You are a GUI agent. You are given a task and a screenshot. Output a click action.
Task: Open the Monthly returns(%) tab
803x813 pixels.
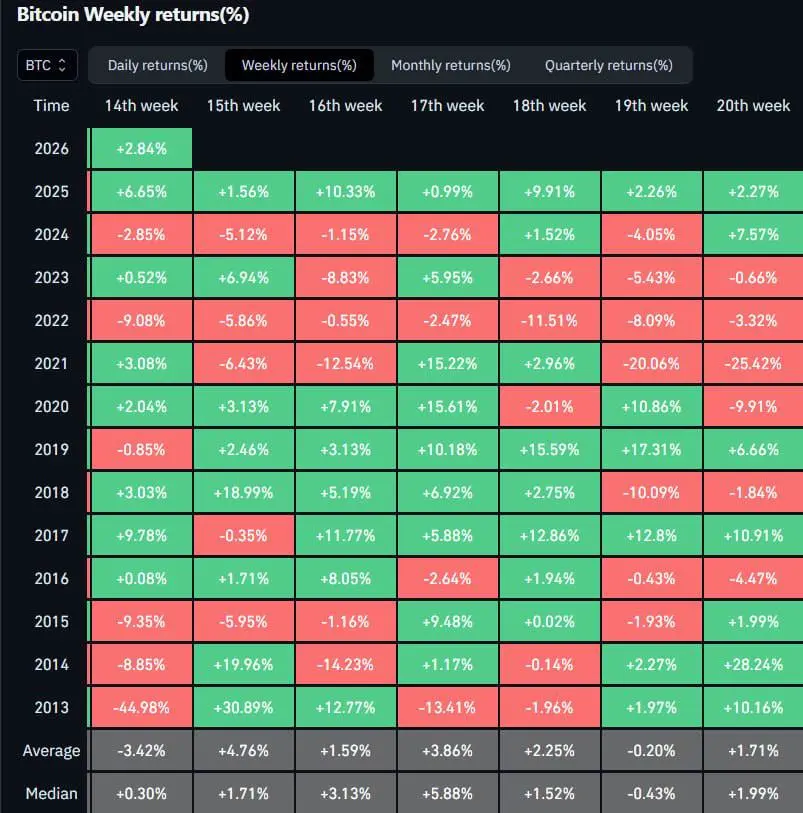451,65
